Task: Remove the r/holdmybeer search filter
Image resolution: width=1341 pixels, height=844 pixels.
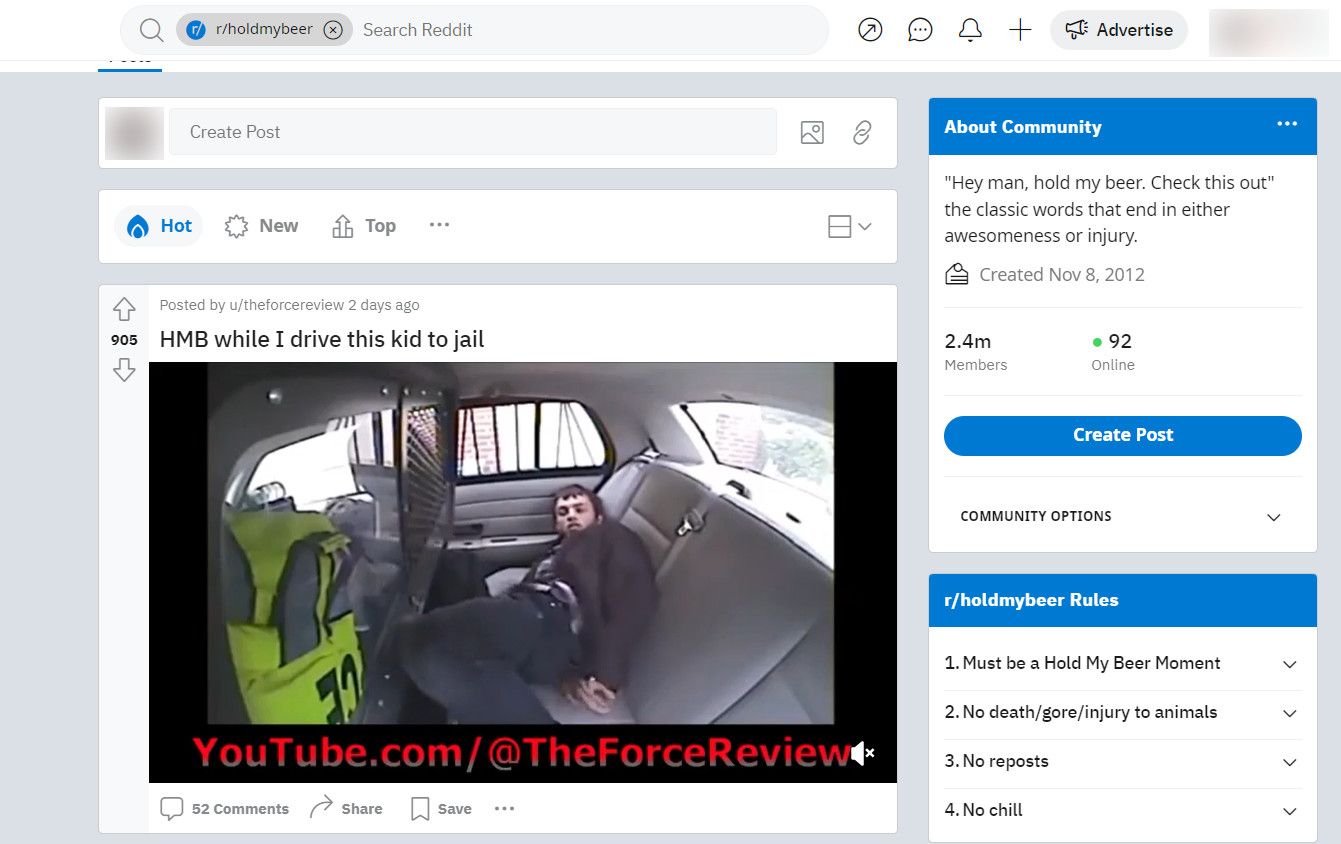Action: 333,30
